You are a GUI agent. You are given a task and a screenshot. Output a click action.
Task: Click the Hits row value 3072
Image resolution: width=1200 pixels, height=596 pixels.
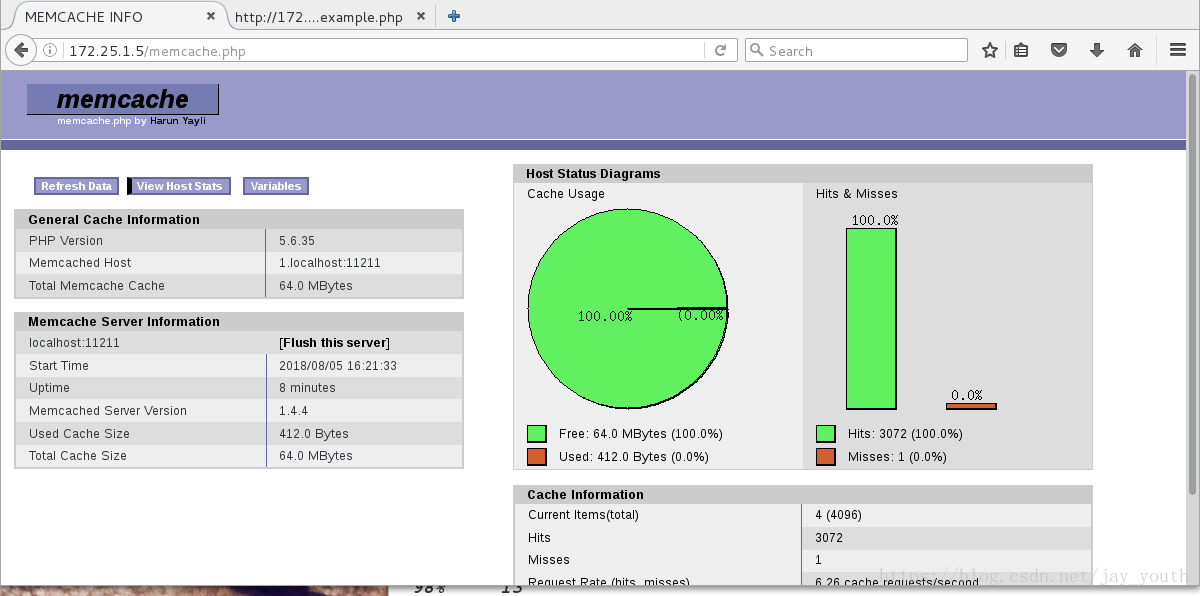(x=829, y=538)
